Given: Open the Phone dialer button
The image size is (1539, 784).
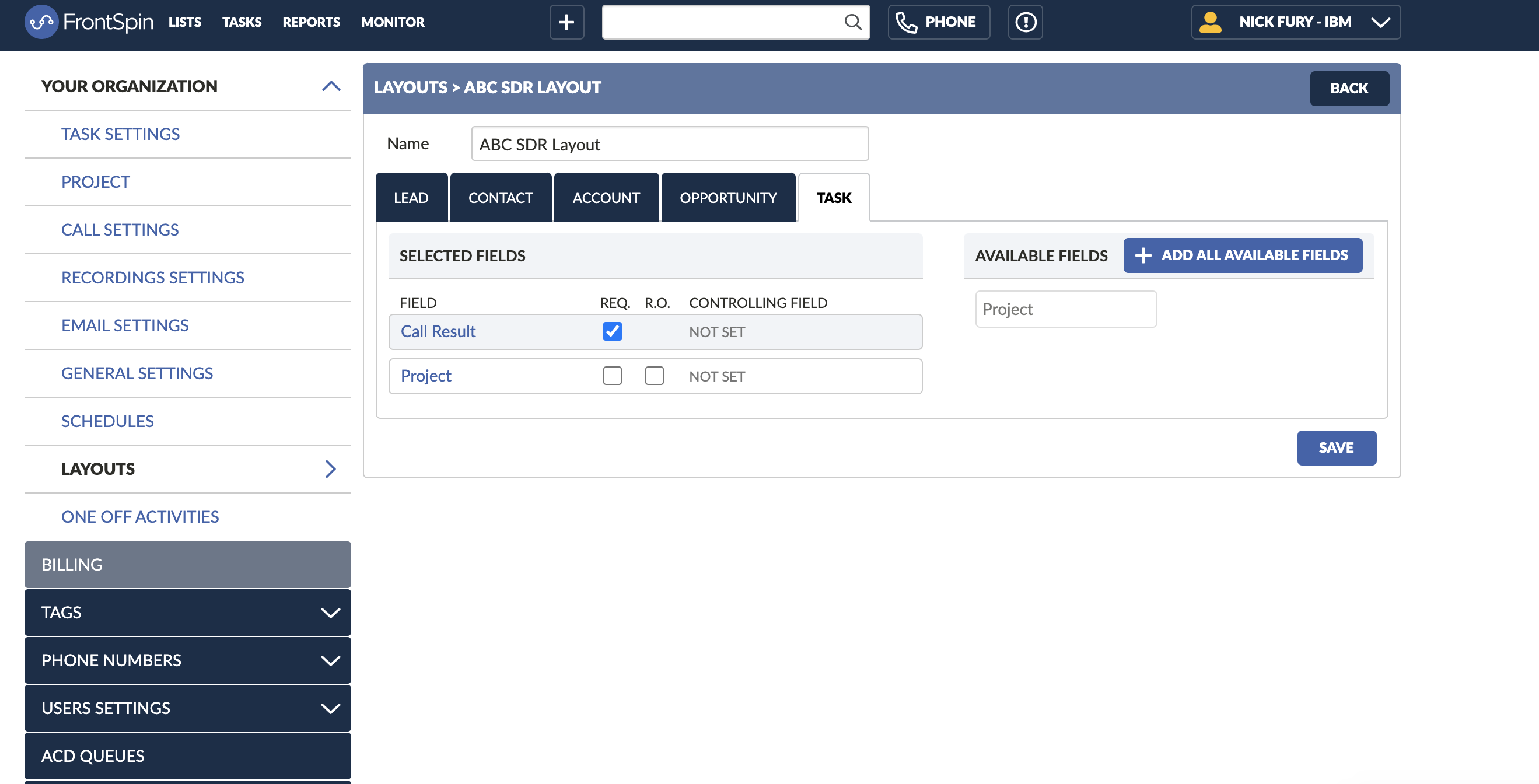Looking at the screenshot, I should tap(938, 22).
